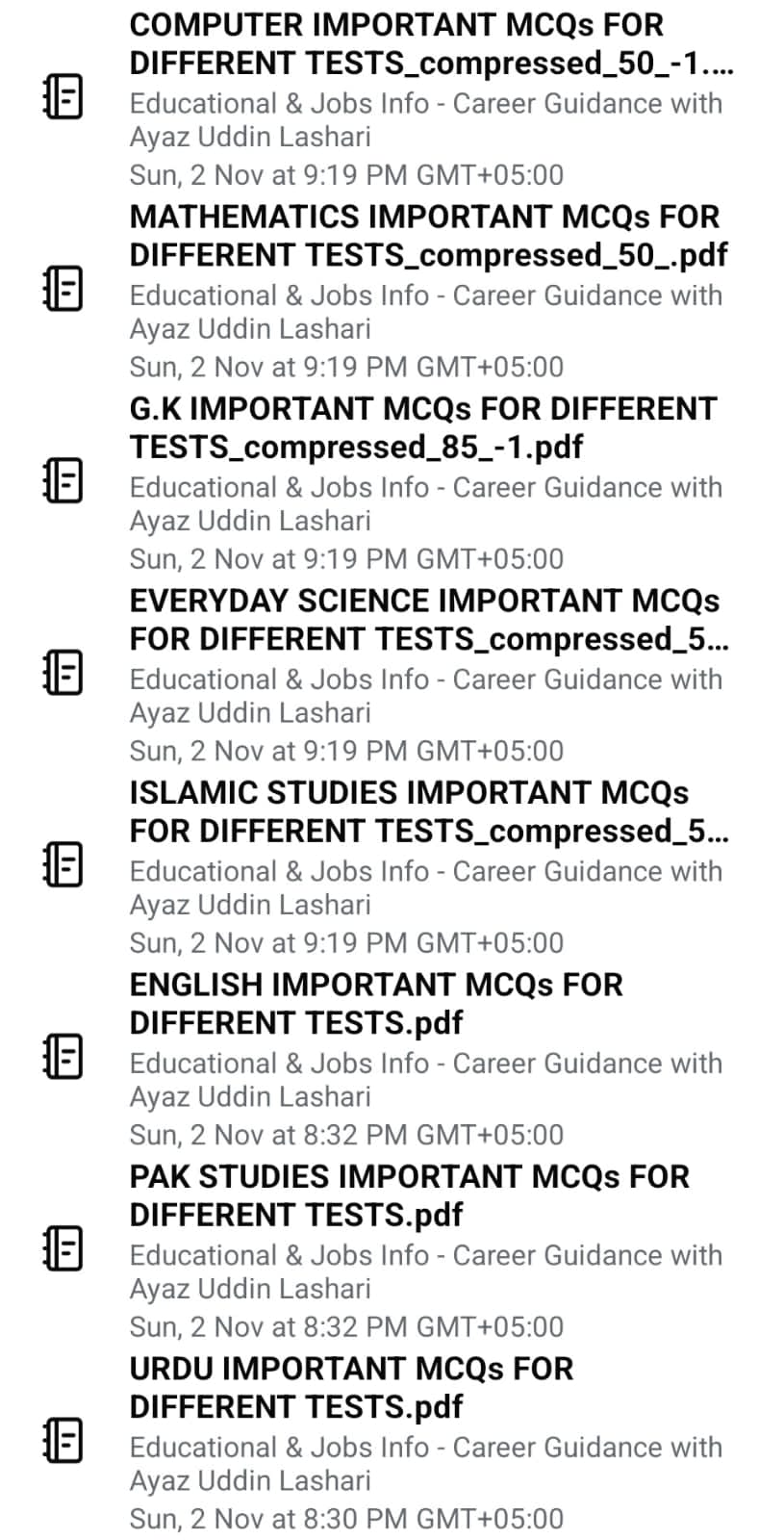This screenshot has width=784, height=1540.
Task: Open PAK STUDIES IMPORTANT MCQs pdf title
Action: 410,1195
